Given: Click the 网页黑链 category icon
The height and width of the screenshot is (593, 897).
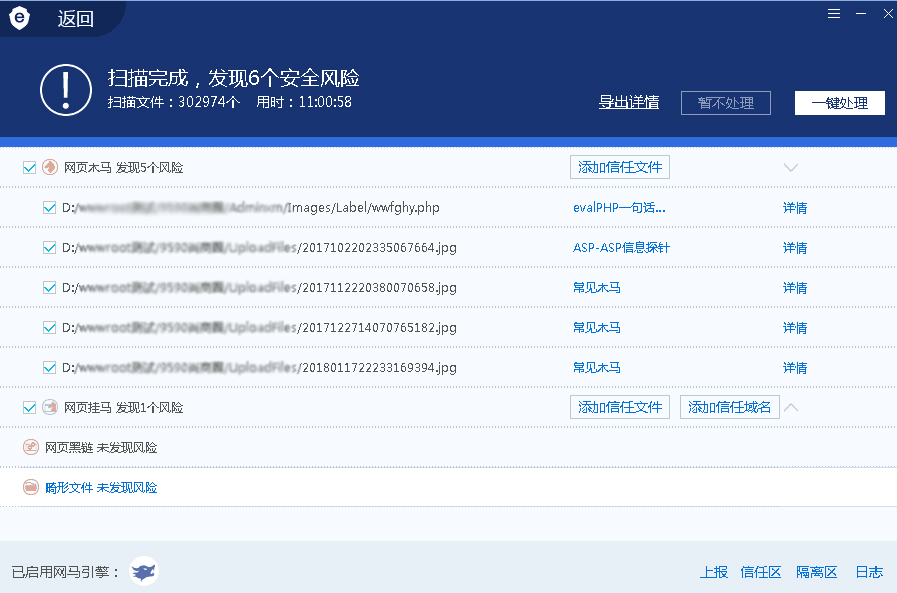Looking at the screenshot, I should tap(31, 448).
